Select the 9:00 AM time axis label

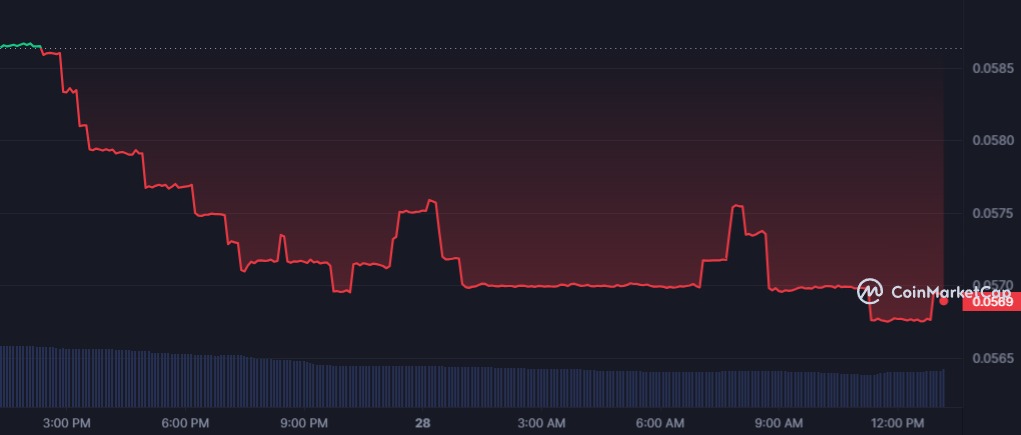pyautogui.click(x=778, y=423)
